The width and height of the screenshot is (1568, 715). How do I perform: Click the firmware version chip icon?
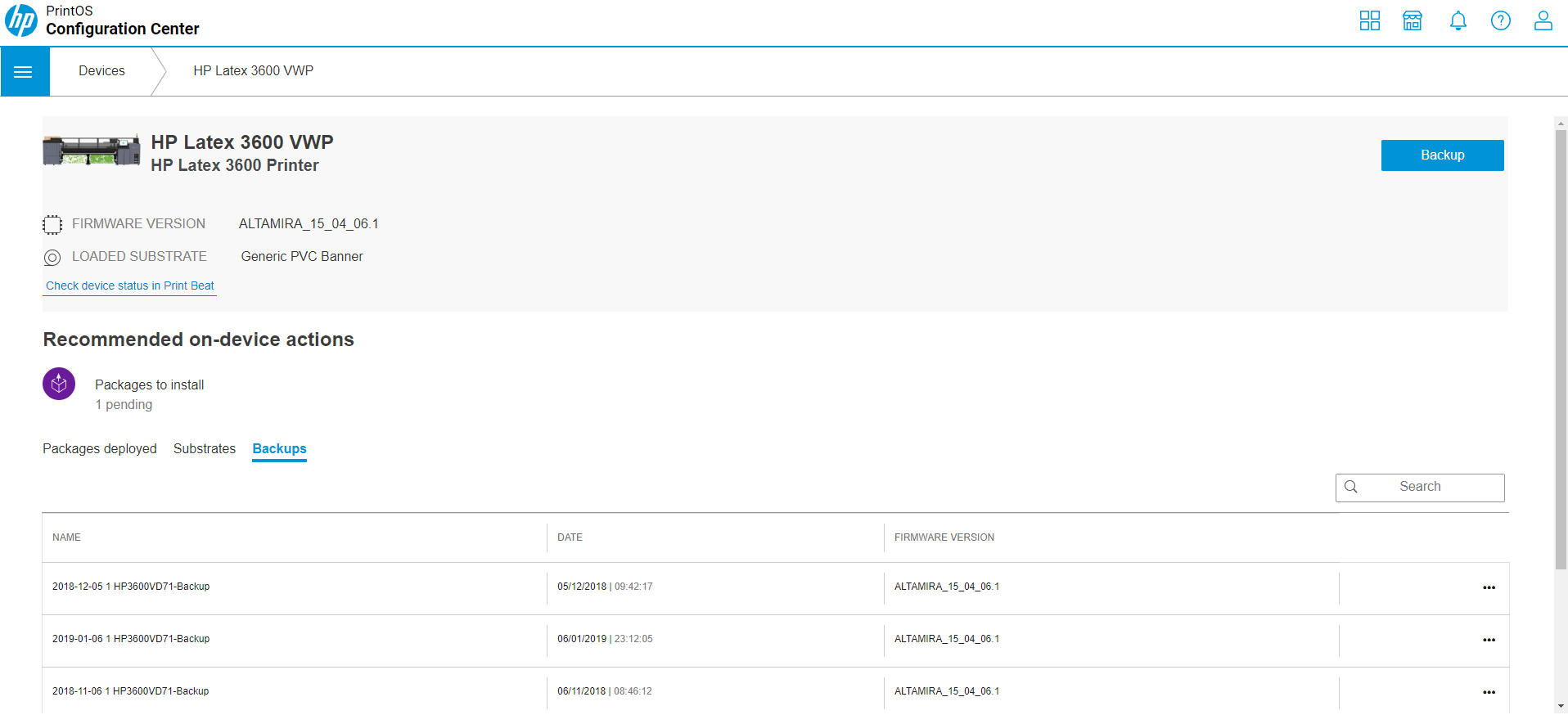(52, 224)
